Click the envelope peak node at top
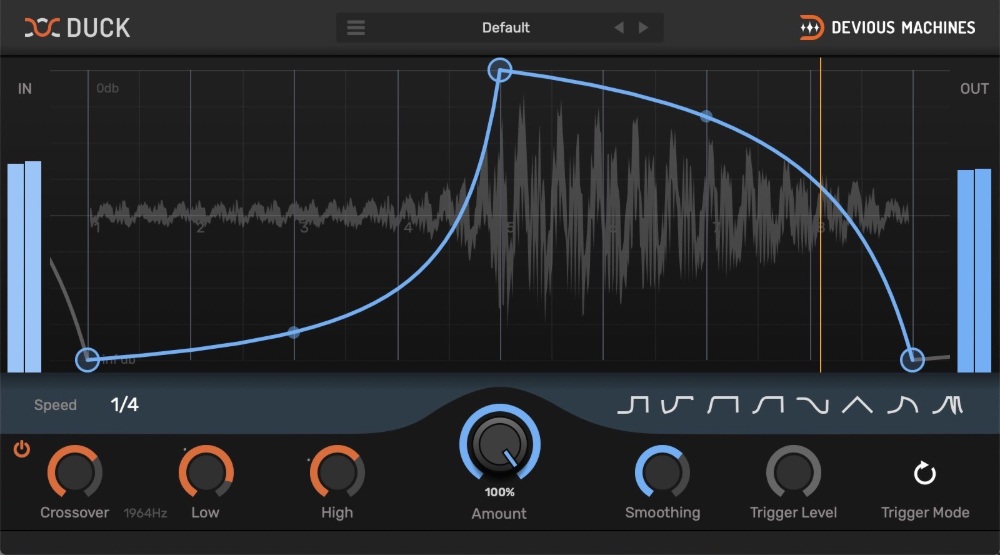1000x555 pixels. (x=500, y=70)
